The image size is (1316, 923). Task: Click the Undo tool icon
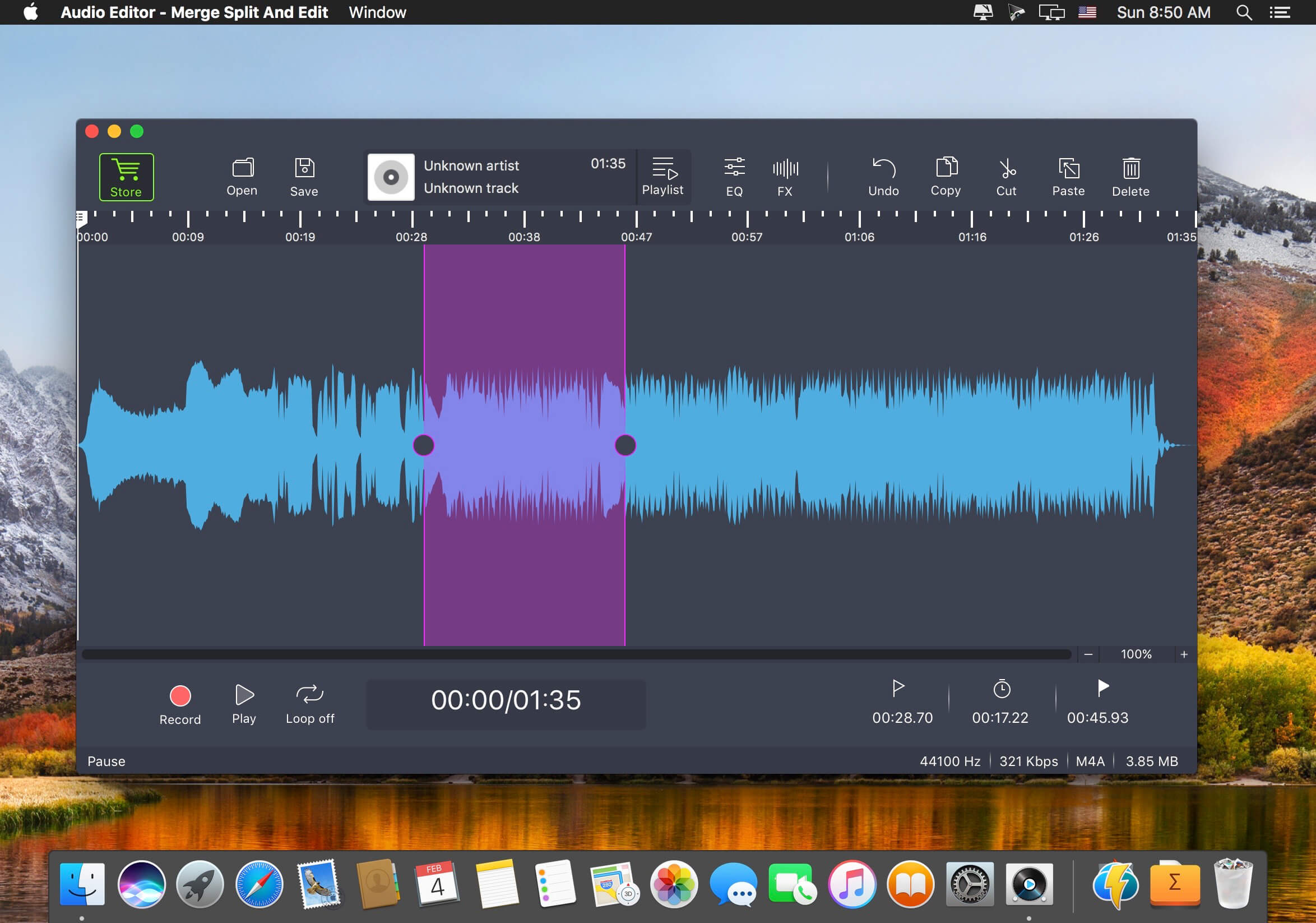point(883,176)
